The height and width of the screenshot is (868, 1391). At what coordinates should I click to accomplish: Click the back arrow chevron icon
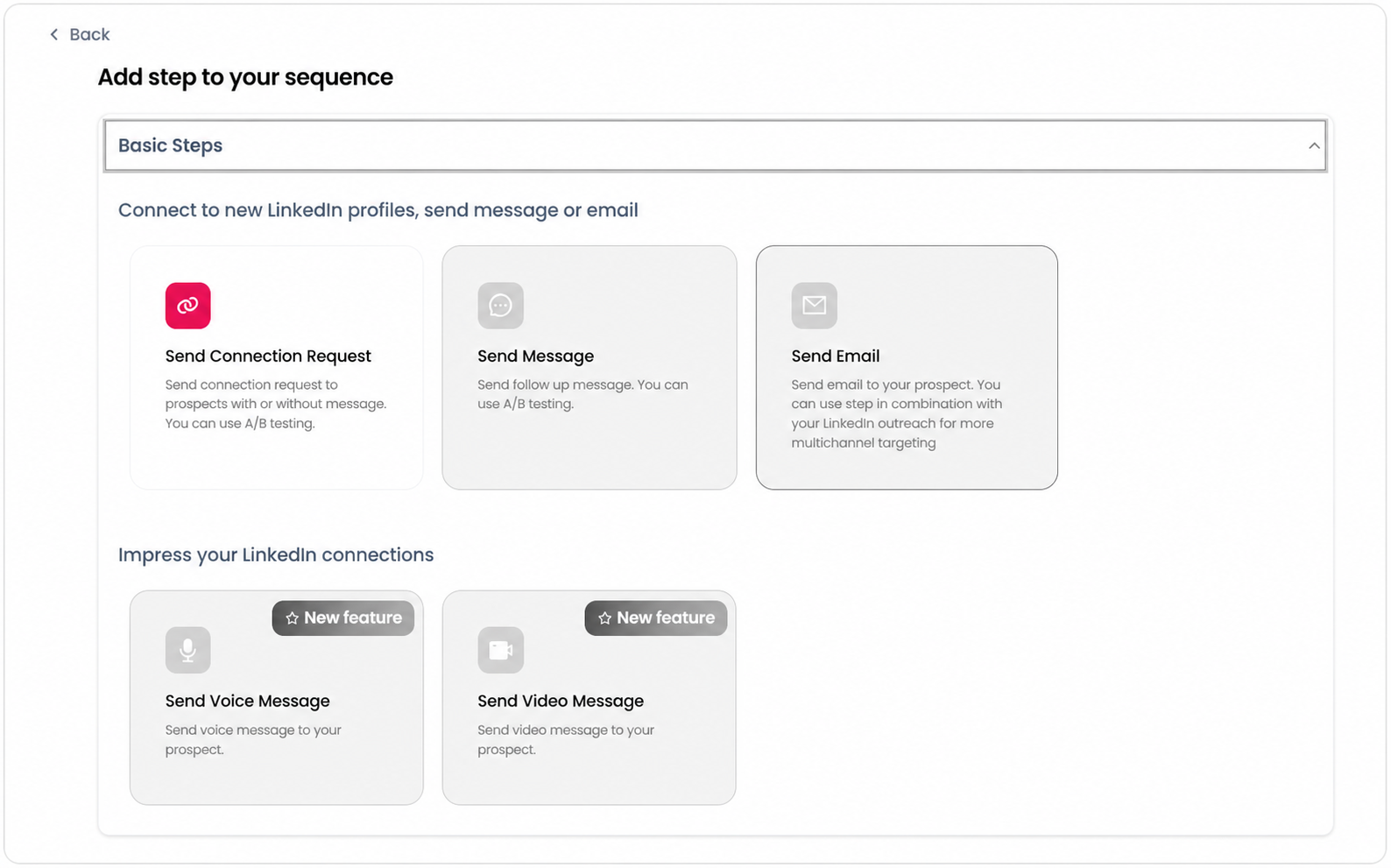[54, 34]
